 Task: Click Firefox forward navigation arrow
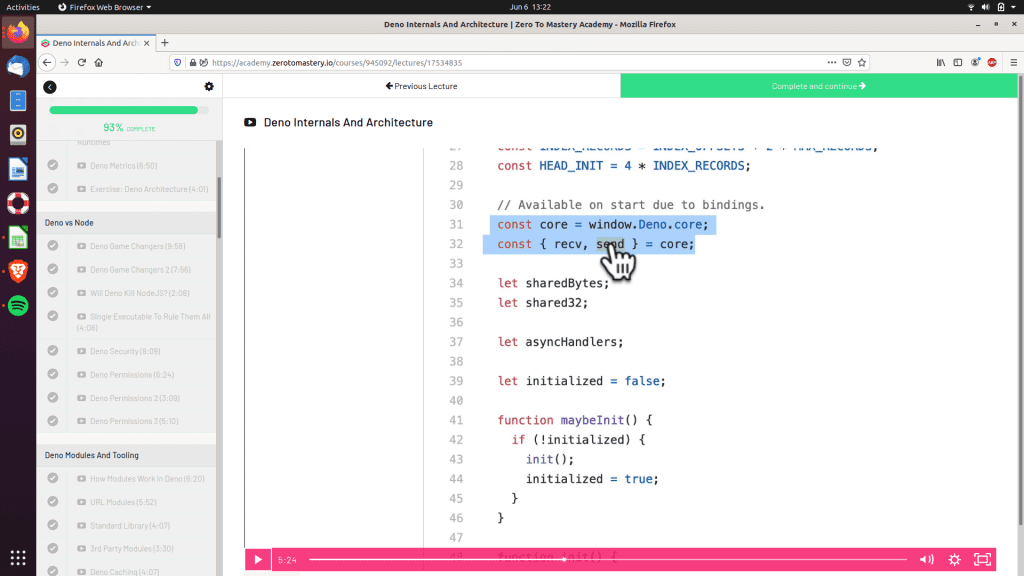(65, 63)
